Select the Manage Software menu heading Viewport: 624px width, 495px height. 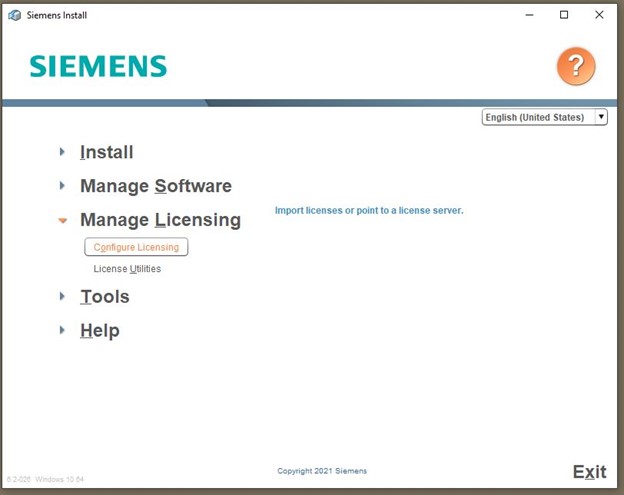pyautogui.click(x=156, y=186)
